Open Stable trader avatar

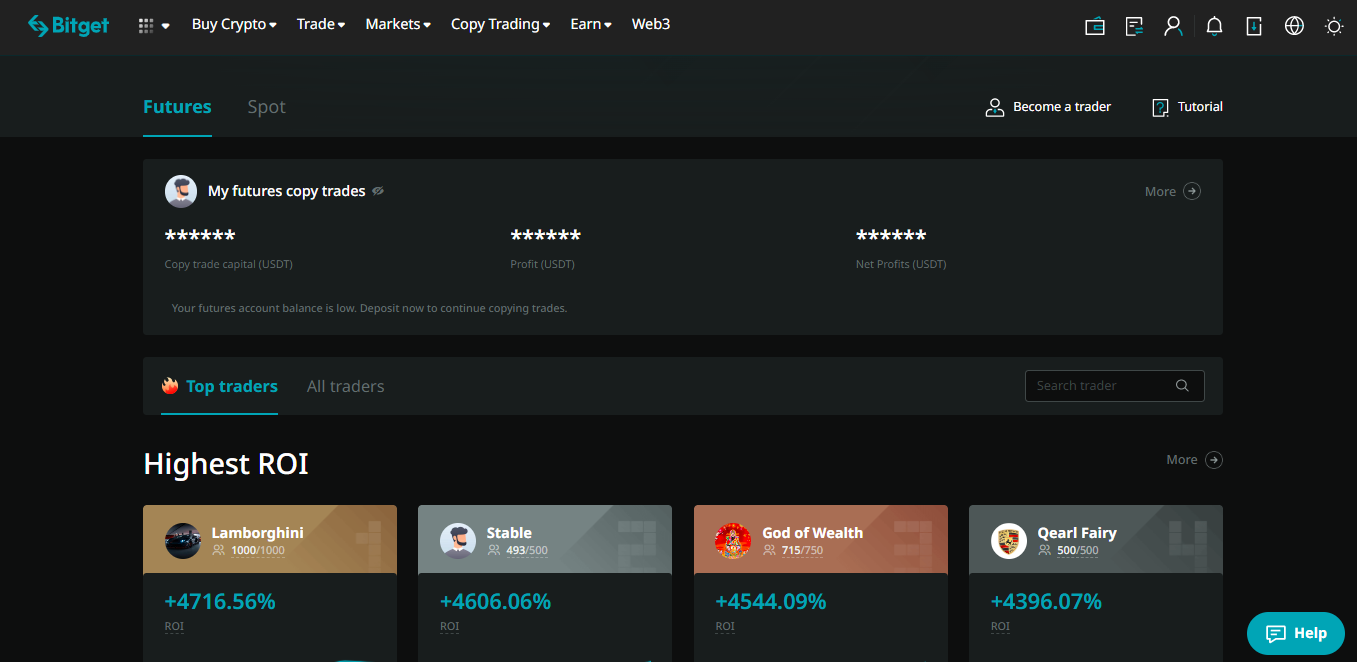[458, 541]
